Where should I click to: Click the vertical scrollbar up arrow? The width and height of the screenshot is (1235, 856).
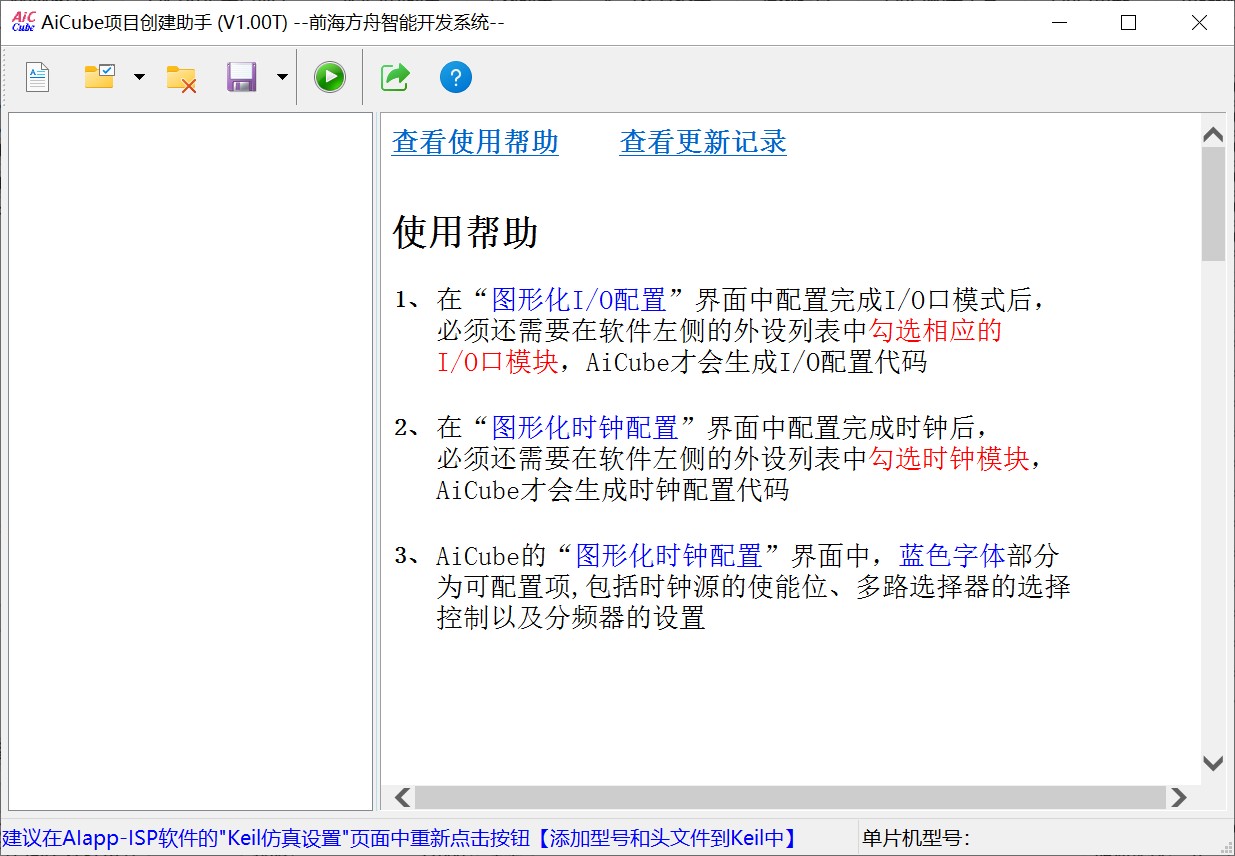tap(1213, 134)
